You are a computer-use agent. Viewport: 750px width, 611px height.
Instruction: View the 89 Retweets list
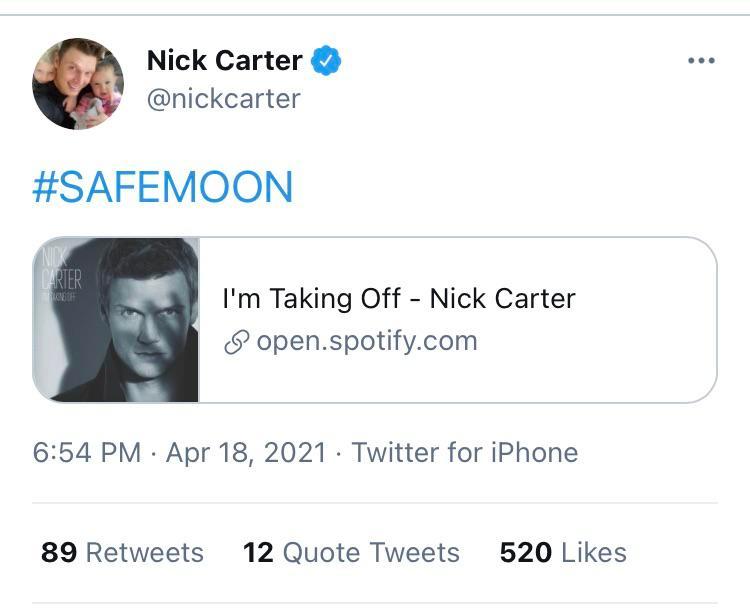click(x=122, y=552)
